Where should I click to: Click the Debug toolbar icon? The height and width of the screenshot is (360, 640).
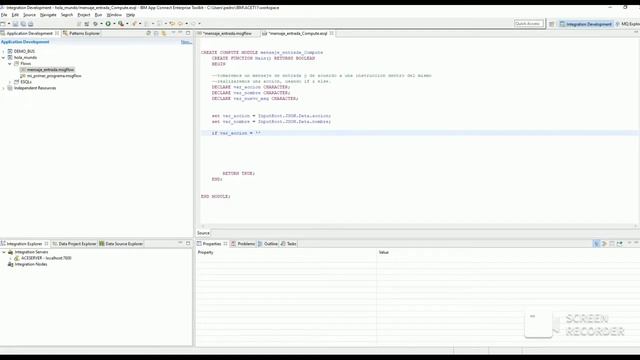[96, 24]
